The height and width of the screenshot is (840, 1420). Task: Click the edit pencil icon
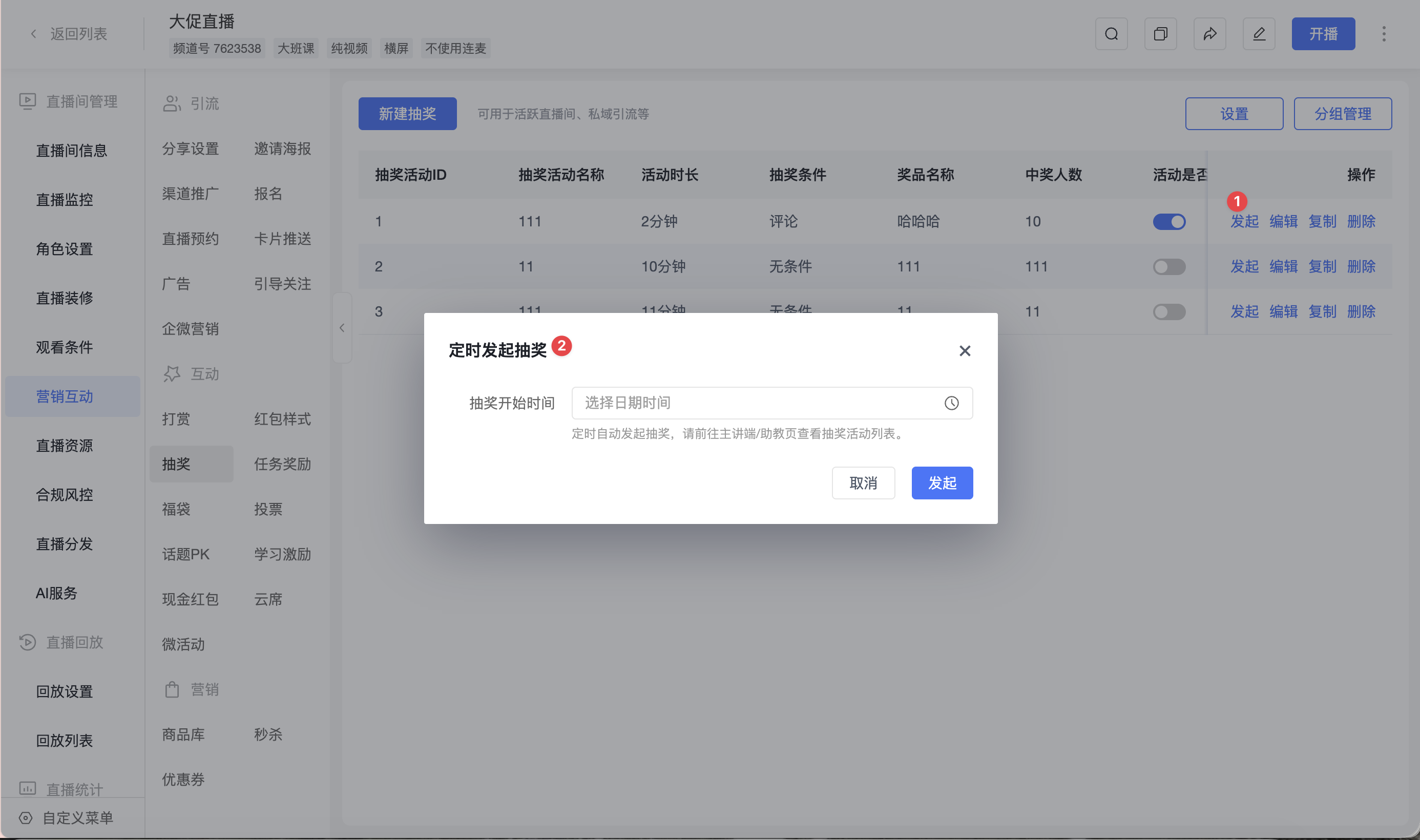[1259, 34]
